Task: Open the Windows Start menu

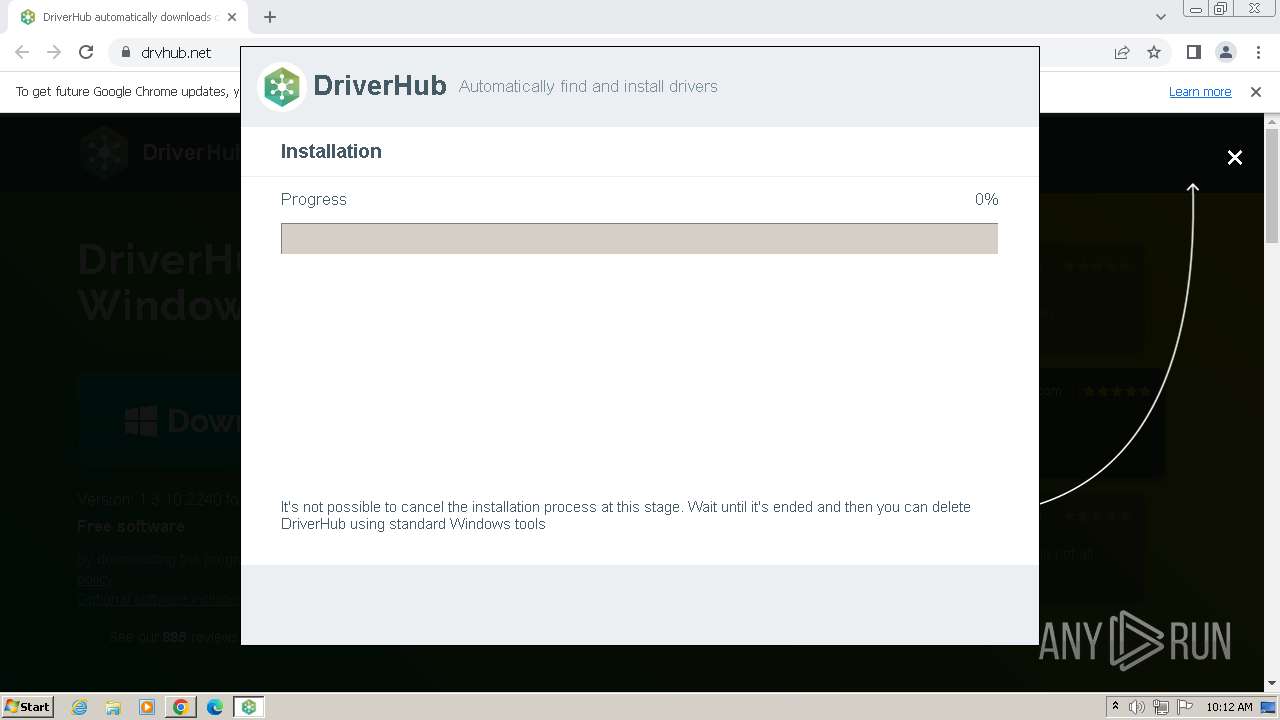Action: pyautogui.click(x=28, y=707)
